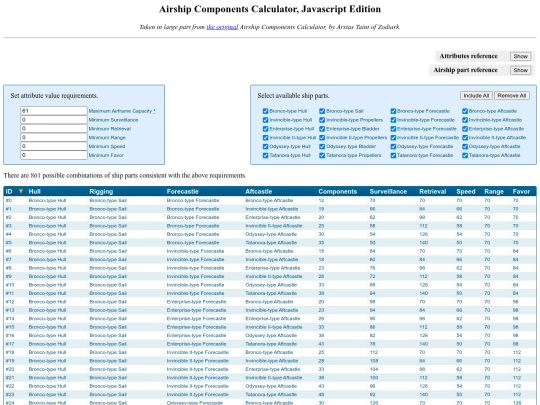Click 'Bronco-type Hull' in row #9
The height and width of the screenshot is (405, 540).
(47, 277)
